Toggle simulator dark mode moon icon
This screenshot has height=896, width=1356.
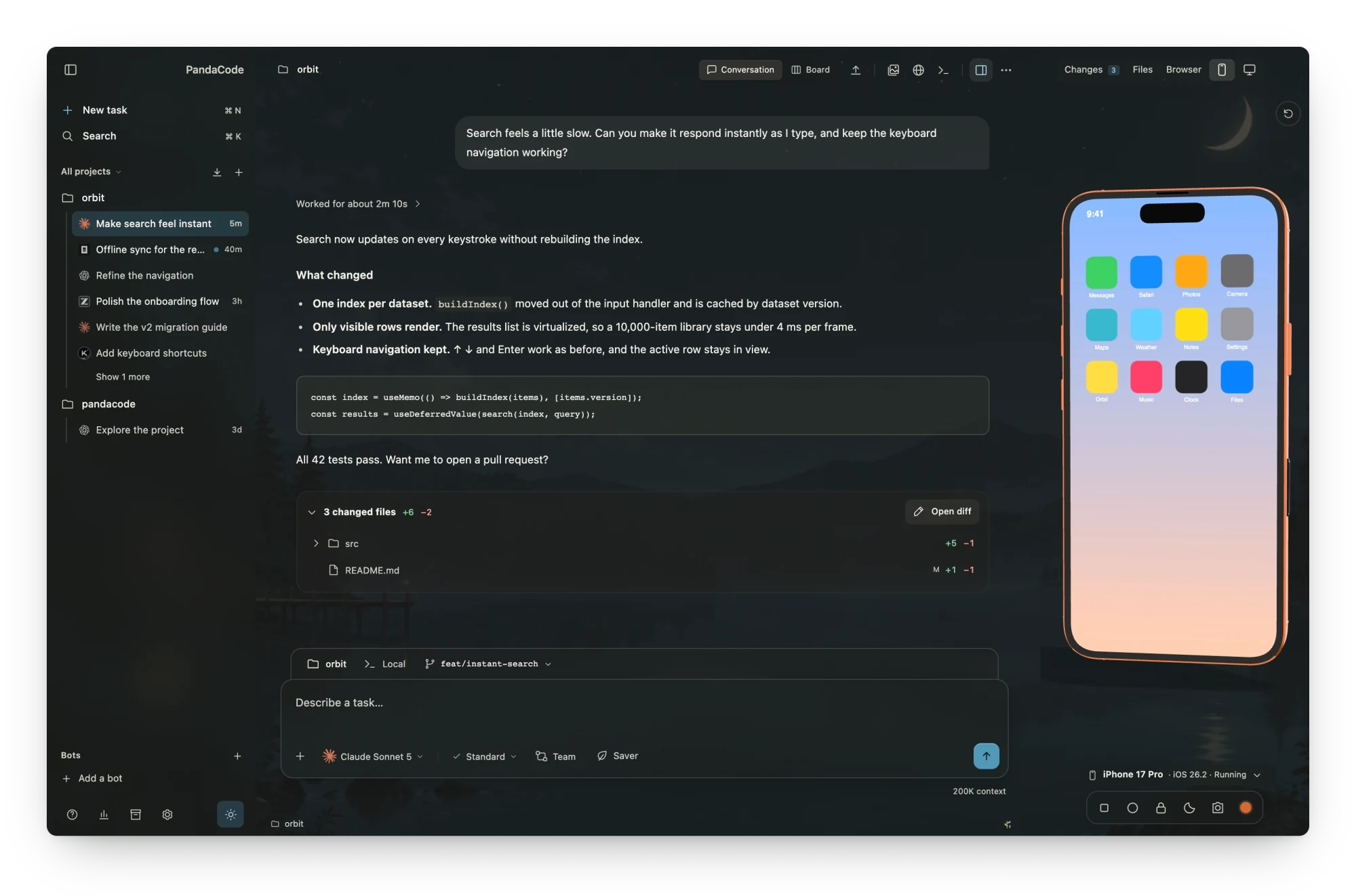(x=1189, y=808)
